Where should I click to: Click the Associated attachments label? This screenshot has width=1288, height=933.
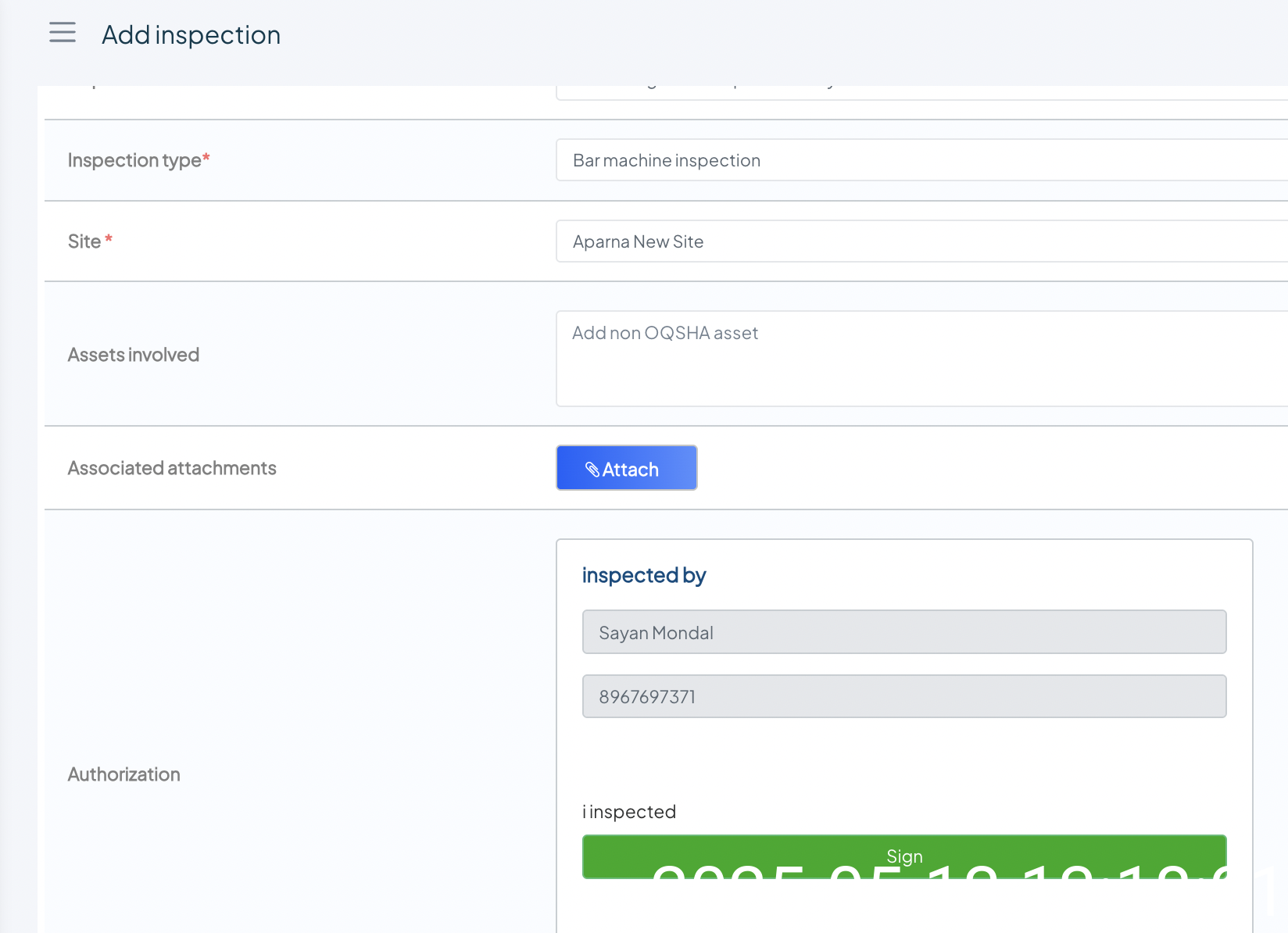[x=172, y=468]
